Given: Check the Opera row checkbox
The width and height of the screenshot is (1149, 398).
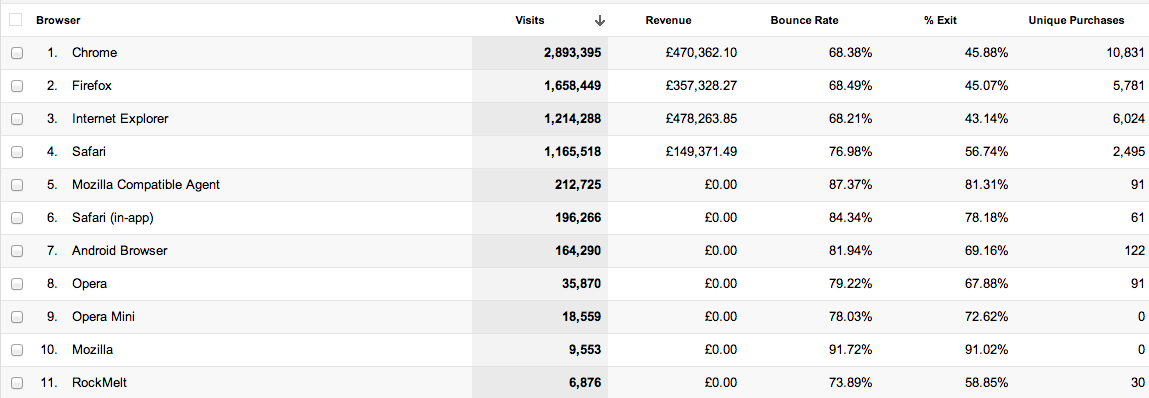Looking at the screenshot, I should [x=17, y=284].
